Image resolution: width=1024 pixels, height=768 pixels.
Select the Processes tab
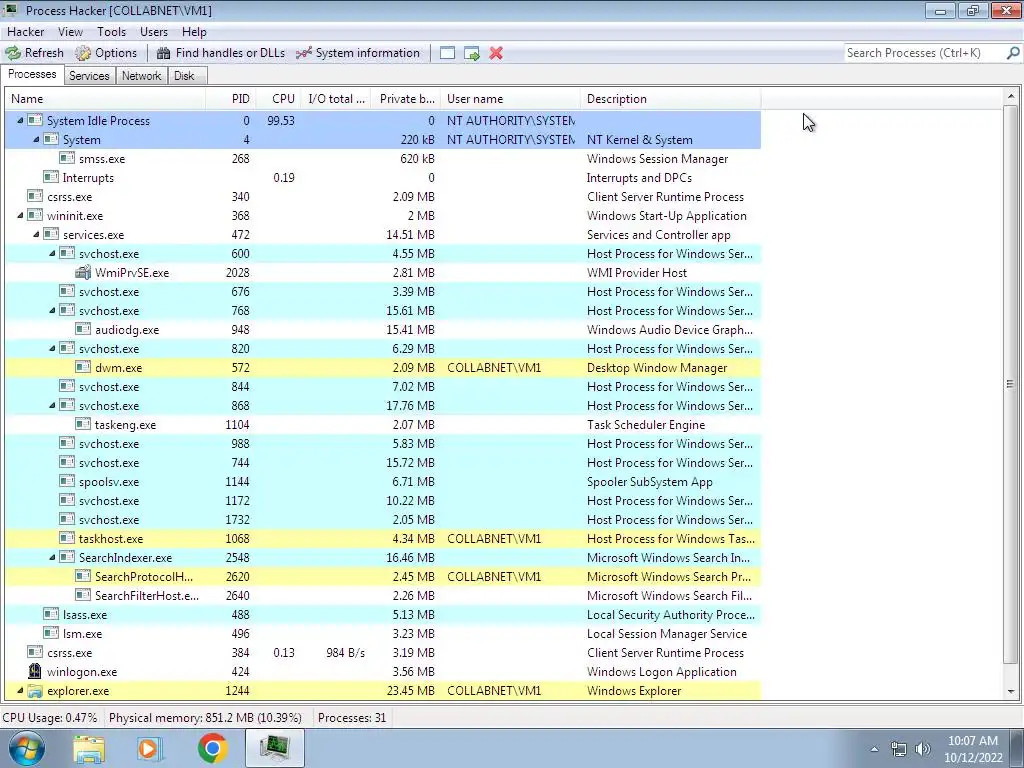tap(32, 74)
